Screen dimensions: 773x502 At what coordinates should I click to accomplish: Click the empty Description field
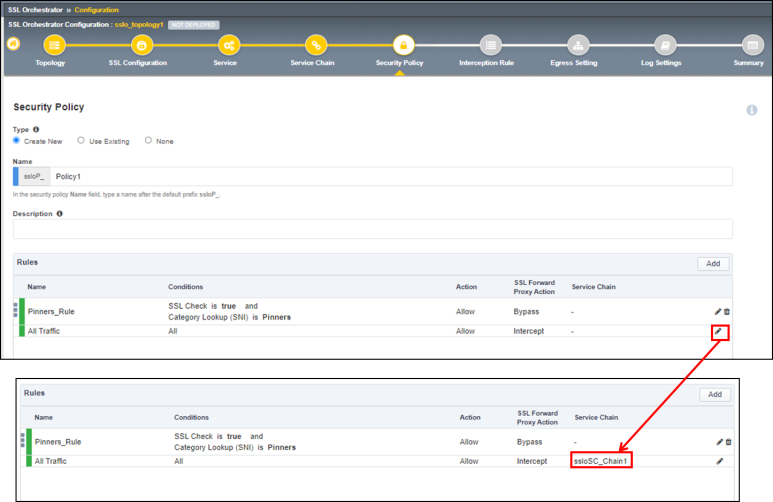[x=373, y=229]
